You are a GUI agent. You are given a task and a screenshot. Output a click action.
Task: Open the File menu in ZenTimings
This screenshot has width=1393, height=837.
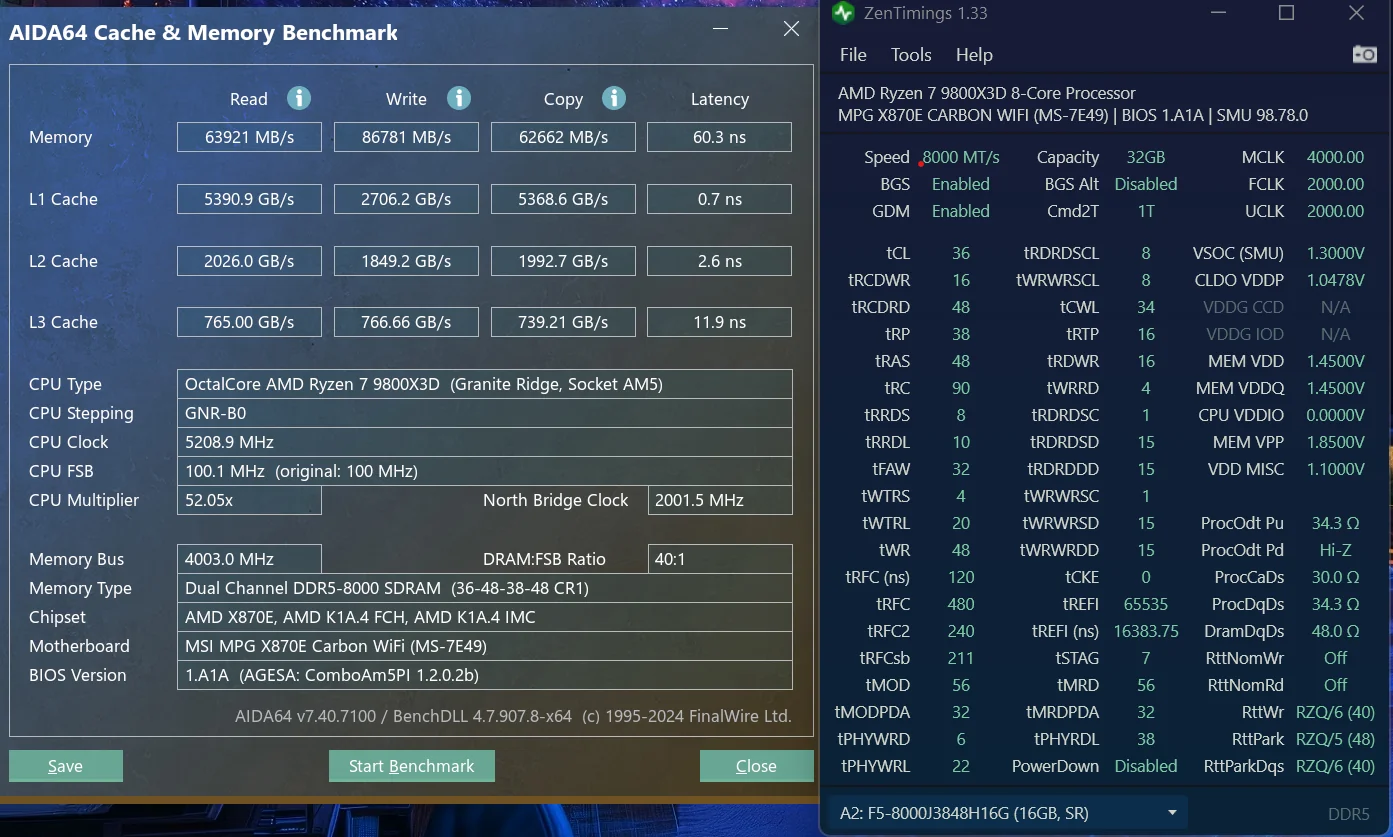click(x=853, y=55)
